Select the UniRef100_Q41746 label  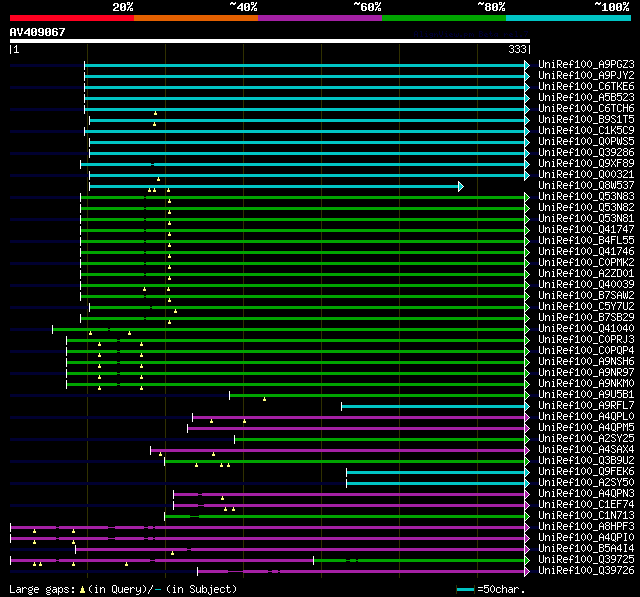[586, 252]
